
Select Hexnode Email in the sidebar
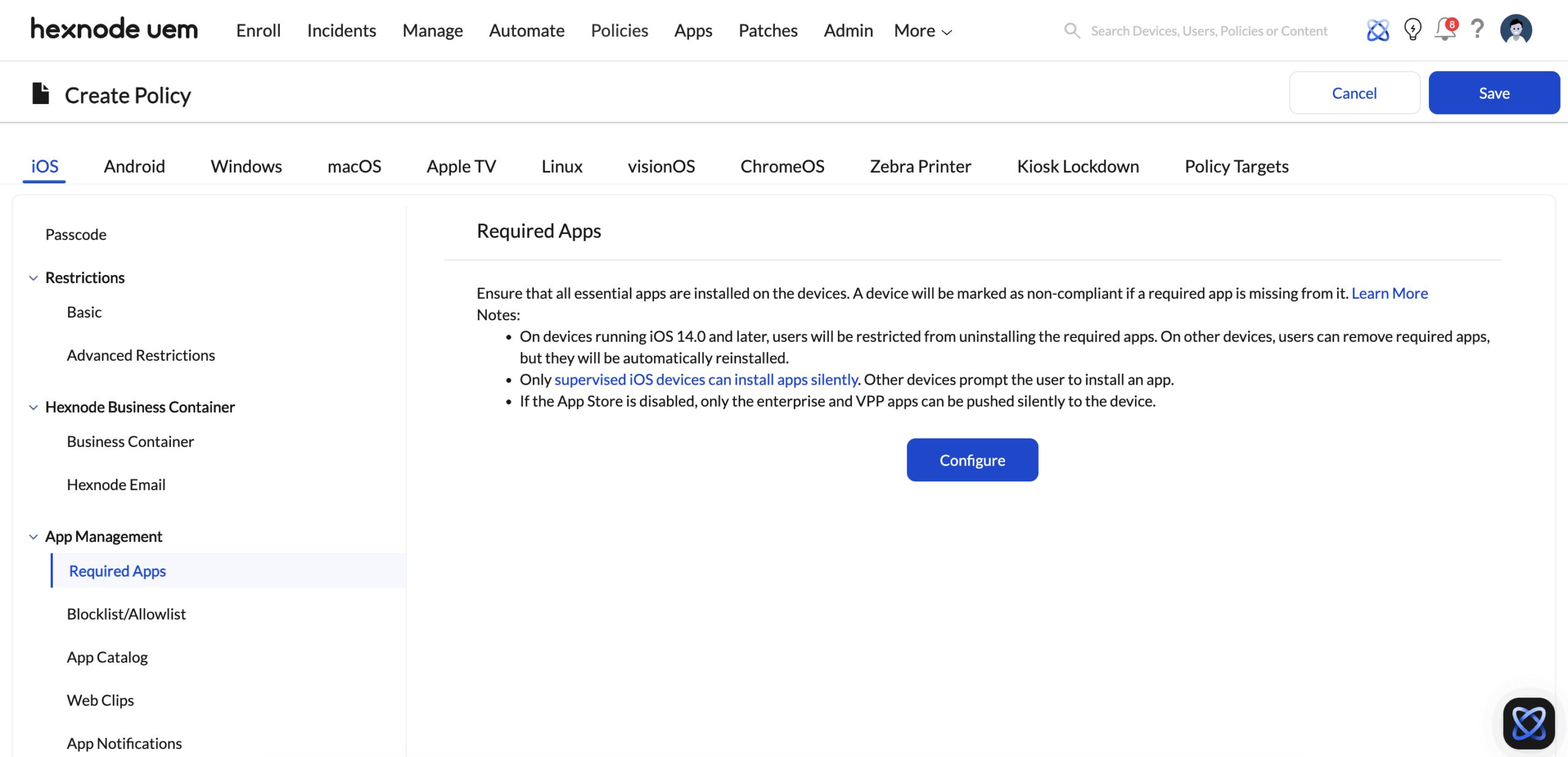(116, 484)
